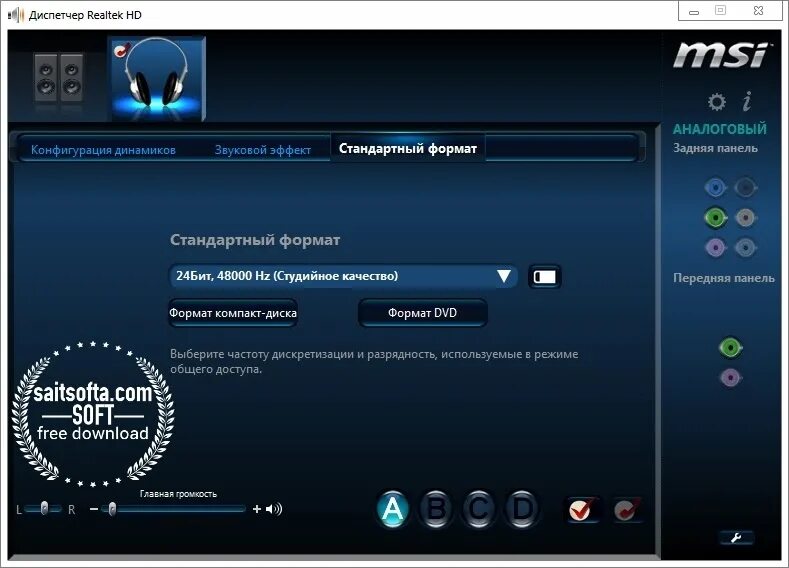
Task: Close the Диспетчер Realtek HD window
Action: pyautogui.click(x=758, y=11)
